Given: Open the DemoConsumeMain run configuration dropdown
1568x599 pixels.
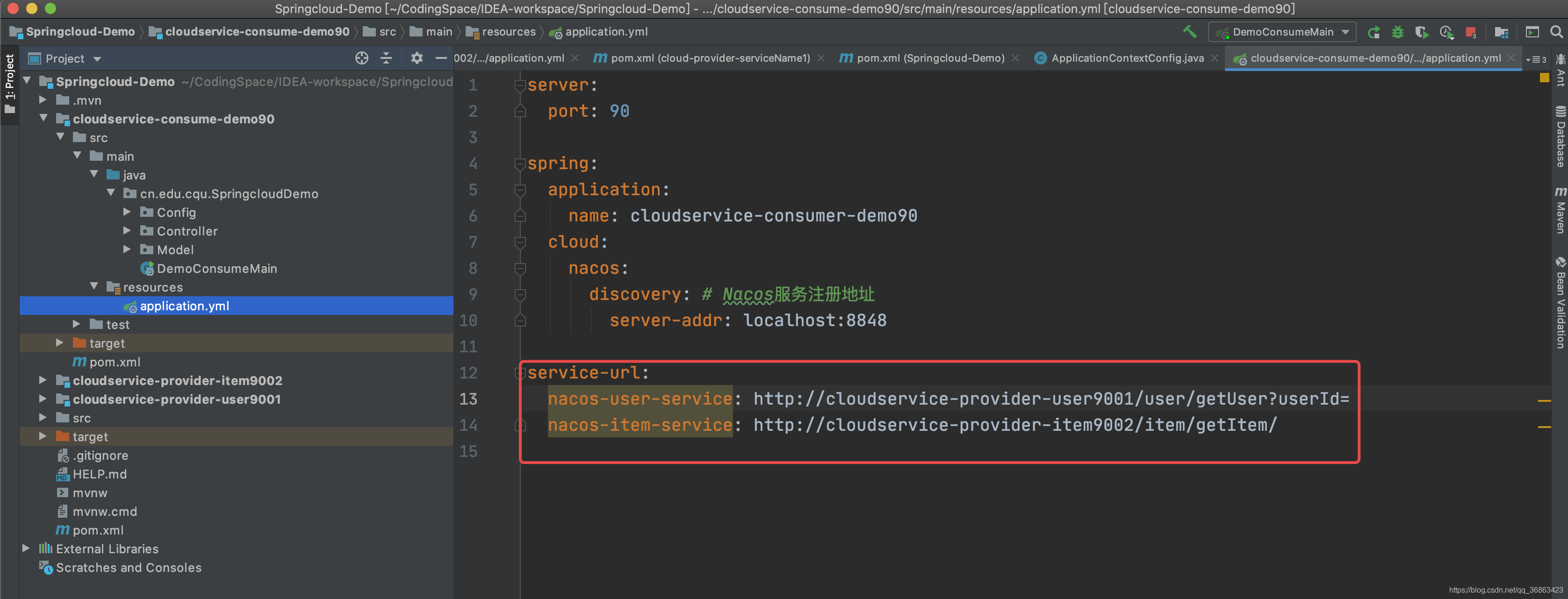Looking at the screenshot, I should coord(1282,32).
